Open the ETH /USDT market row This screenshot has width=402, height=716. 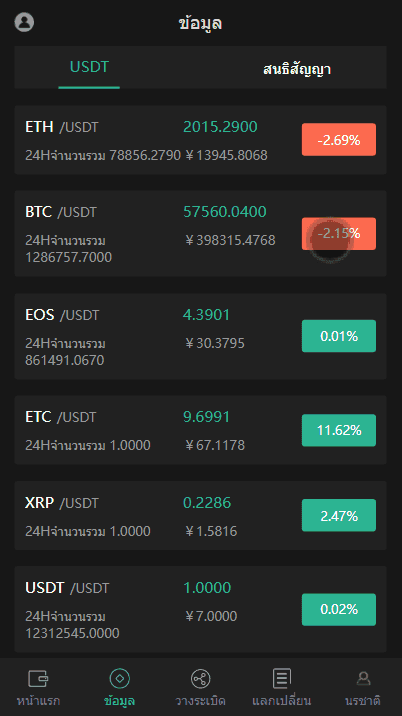point(201,140)
